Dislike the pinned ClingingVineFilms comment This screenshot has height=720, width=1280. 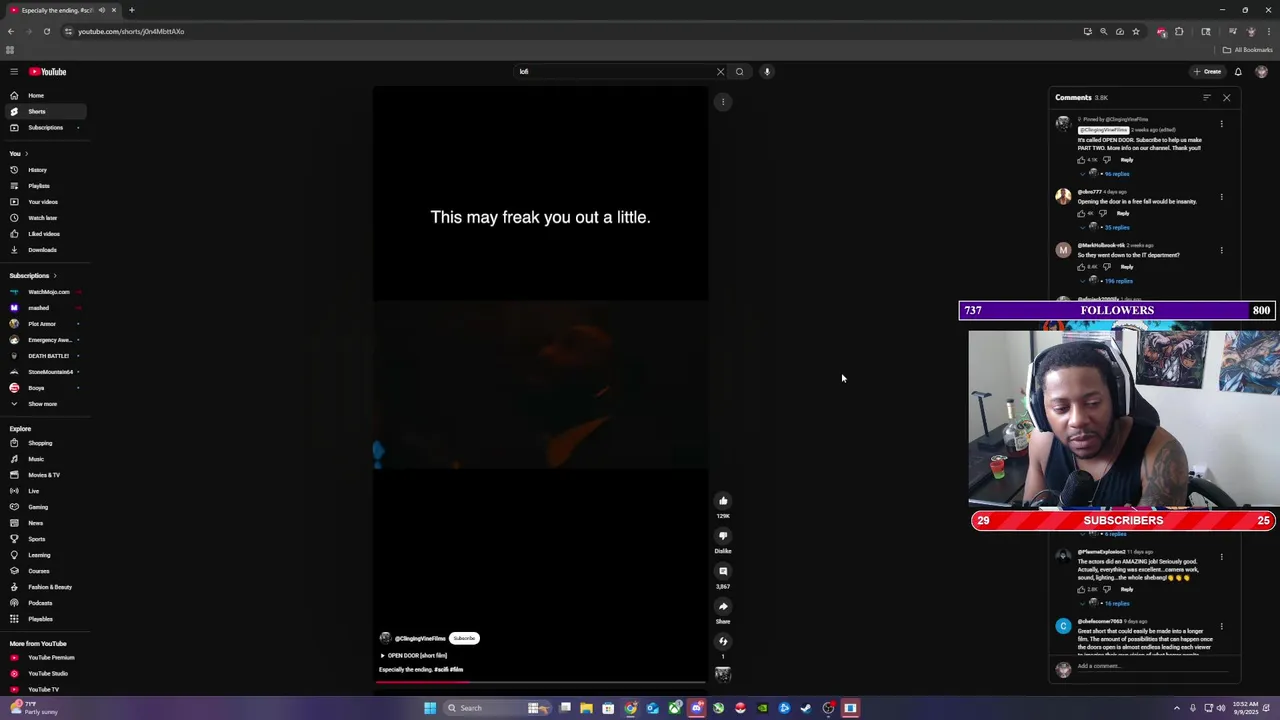(x=1106, y=160)
